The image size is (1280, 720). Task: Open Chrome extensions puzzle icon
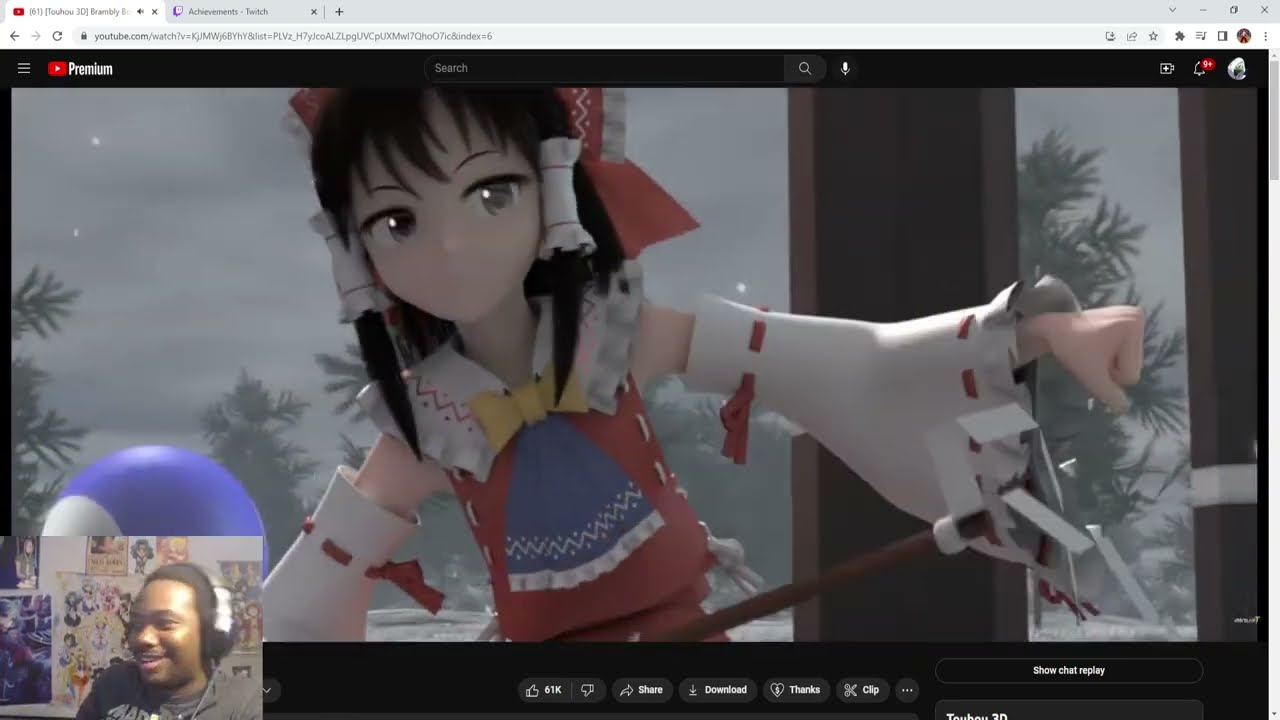click(1180, 36)
